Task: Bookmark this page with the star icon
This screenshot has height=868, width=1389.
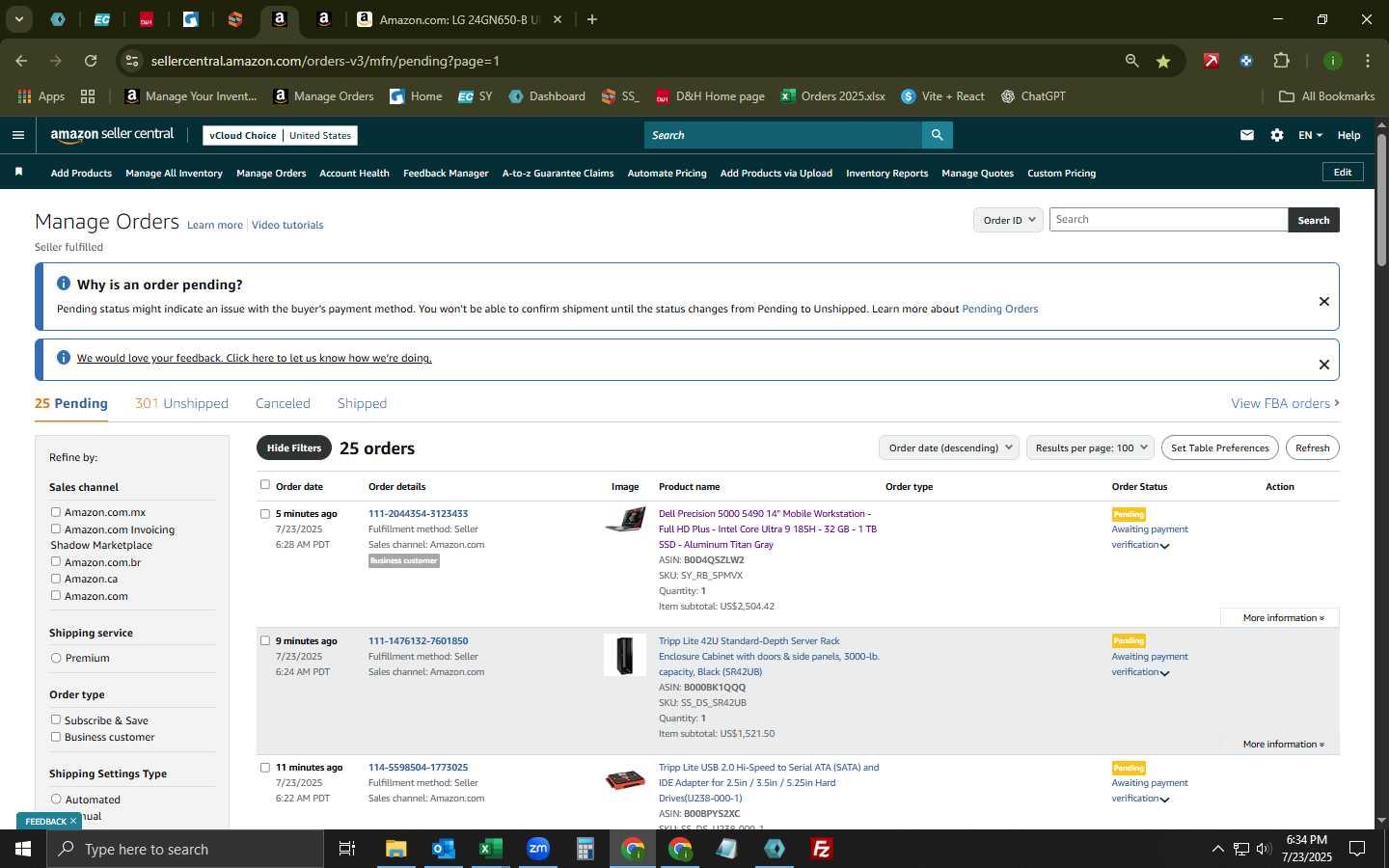Action: coord(1163,61)
